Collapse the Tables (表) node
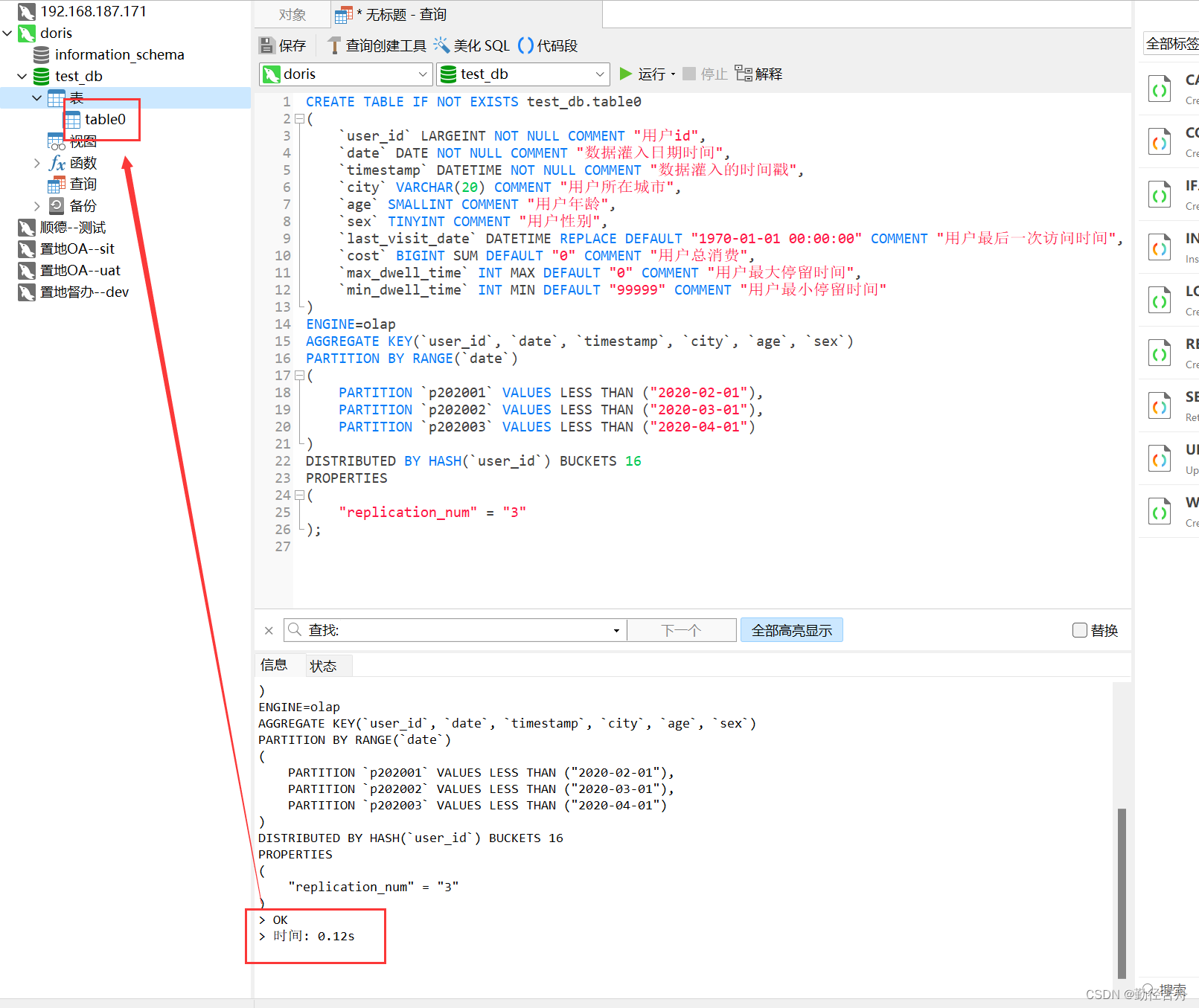Image resolution: width=1199 pixels, height=1008 pixels. pyautogui.click(x=37, y=97)
